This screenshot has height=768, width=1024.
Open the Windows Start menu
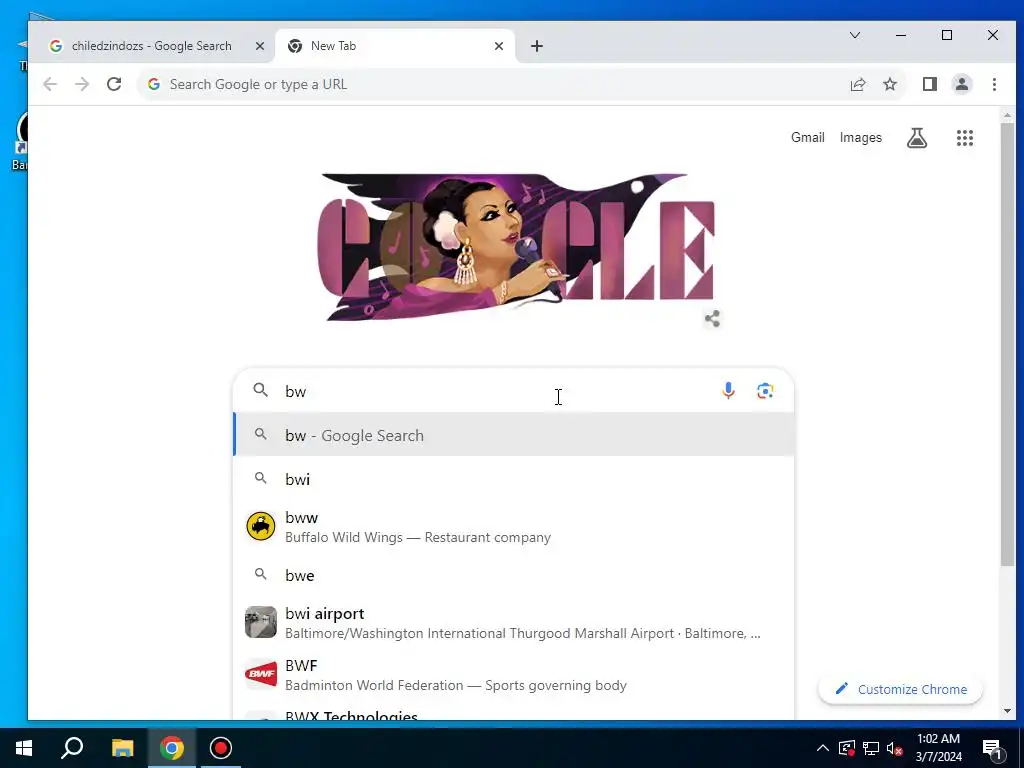click(x=24, y=748)
